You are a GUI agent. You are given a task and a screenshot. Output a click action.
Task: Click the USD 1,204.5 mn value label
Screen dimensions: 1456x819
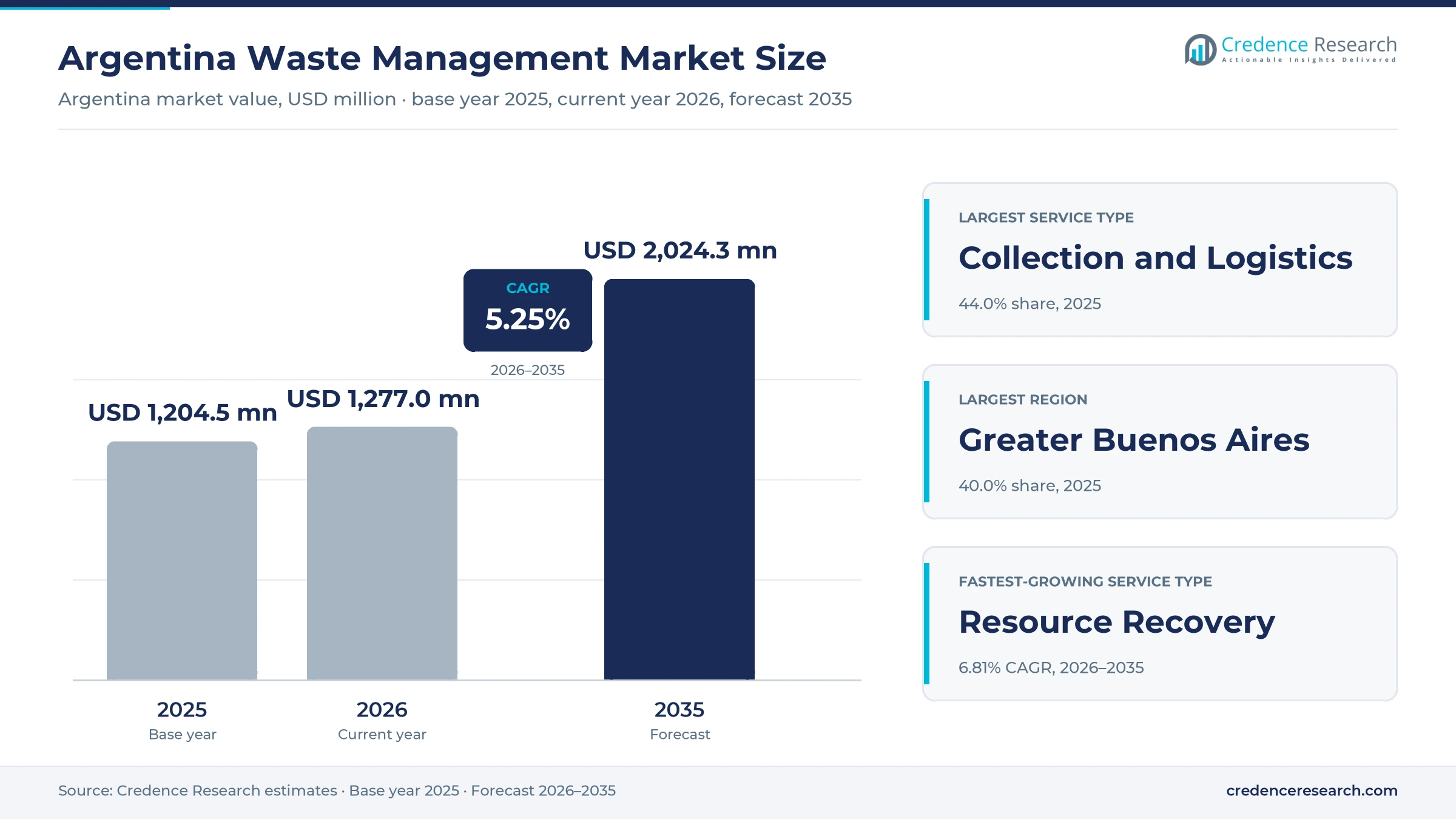(183, 413)
